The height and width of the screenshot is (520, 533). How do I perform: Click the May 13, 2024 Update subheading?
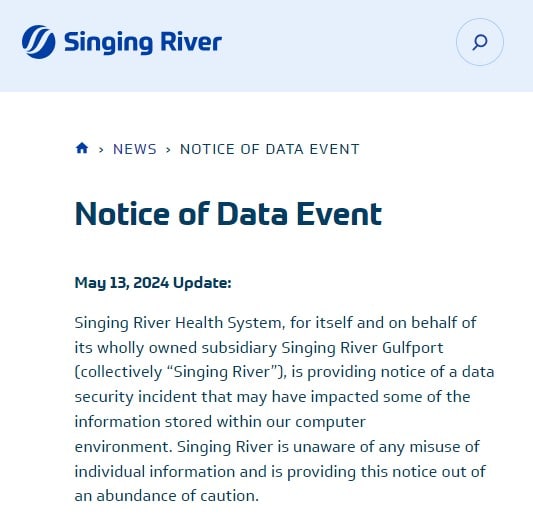pyautogui.click(x=153, y=283)
